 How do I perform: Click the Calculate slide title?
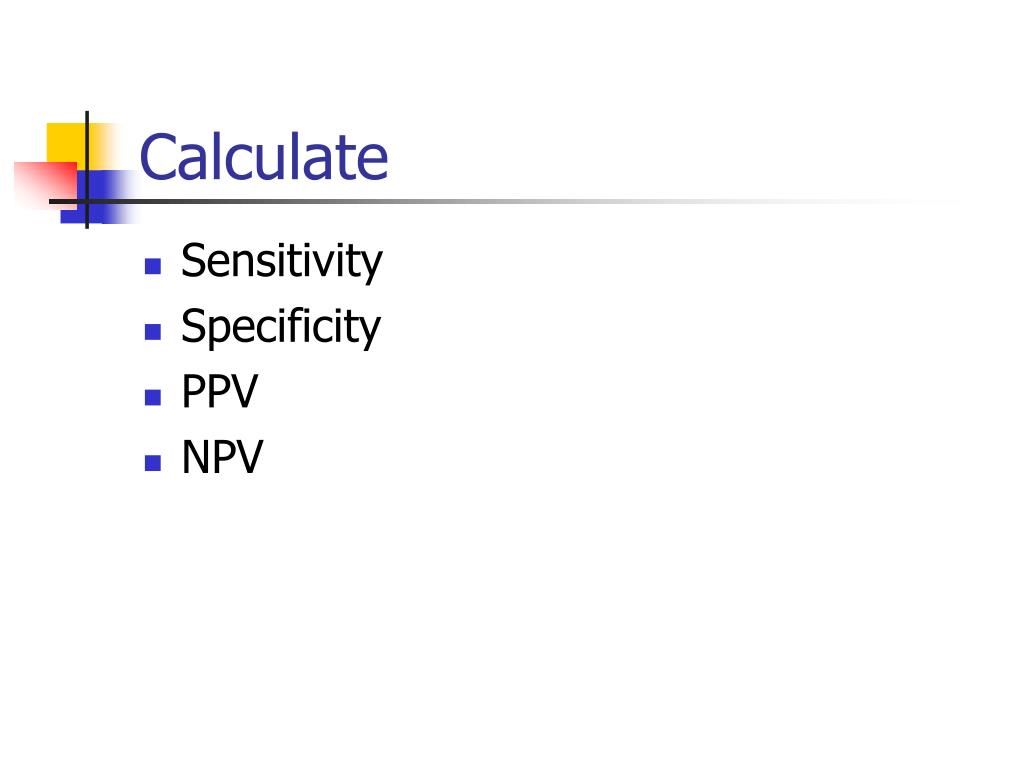264,157
